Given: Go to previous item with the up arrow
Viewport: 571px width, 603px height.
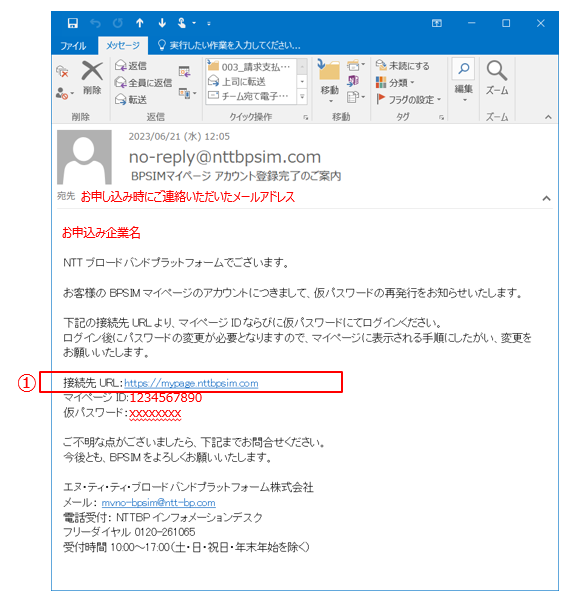Looking at the screenshot, I should (140, 23).
